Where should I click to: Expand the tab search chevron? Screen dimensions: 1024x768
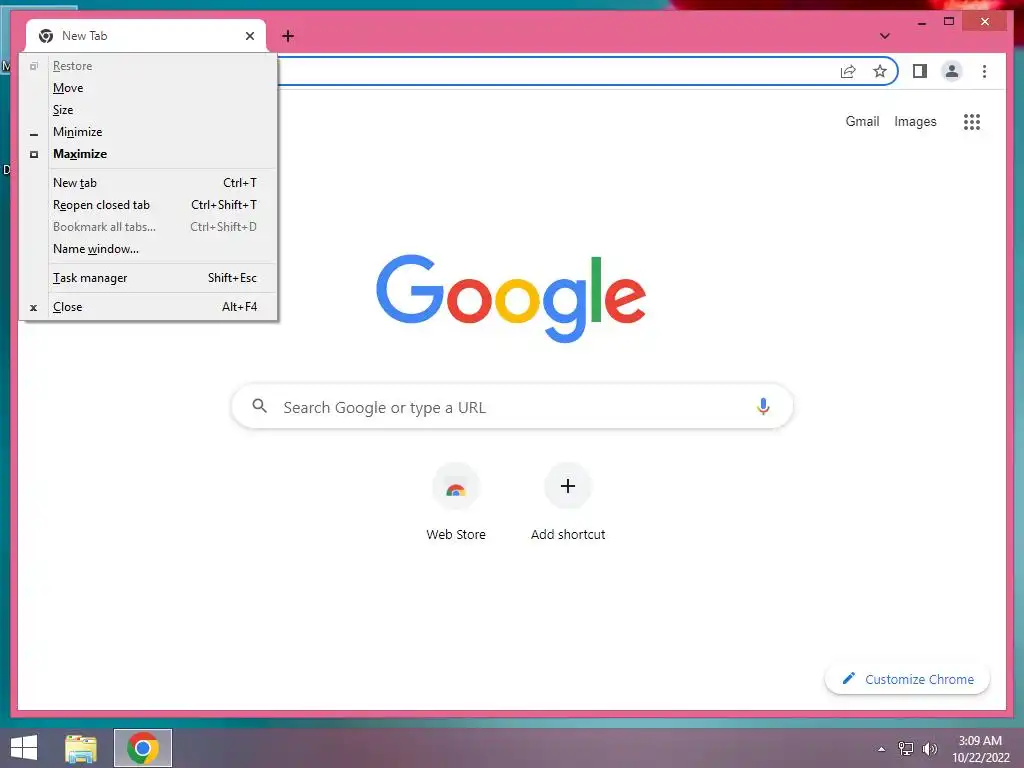click(x=884, y=36)
